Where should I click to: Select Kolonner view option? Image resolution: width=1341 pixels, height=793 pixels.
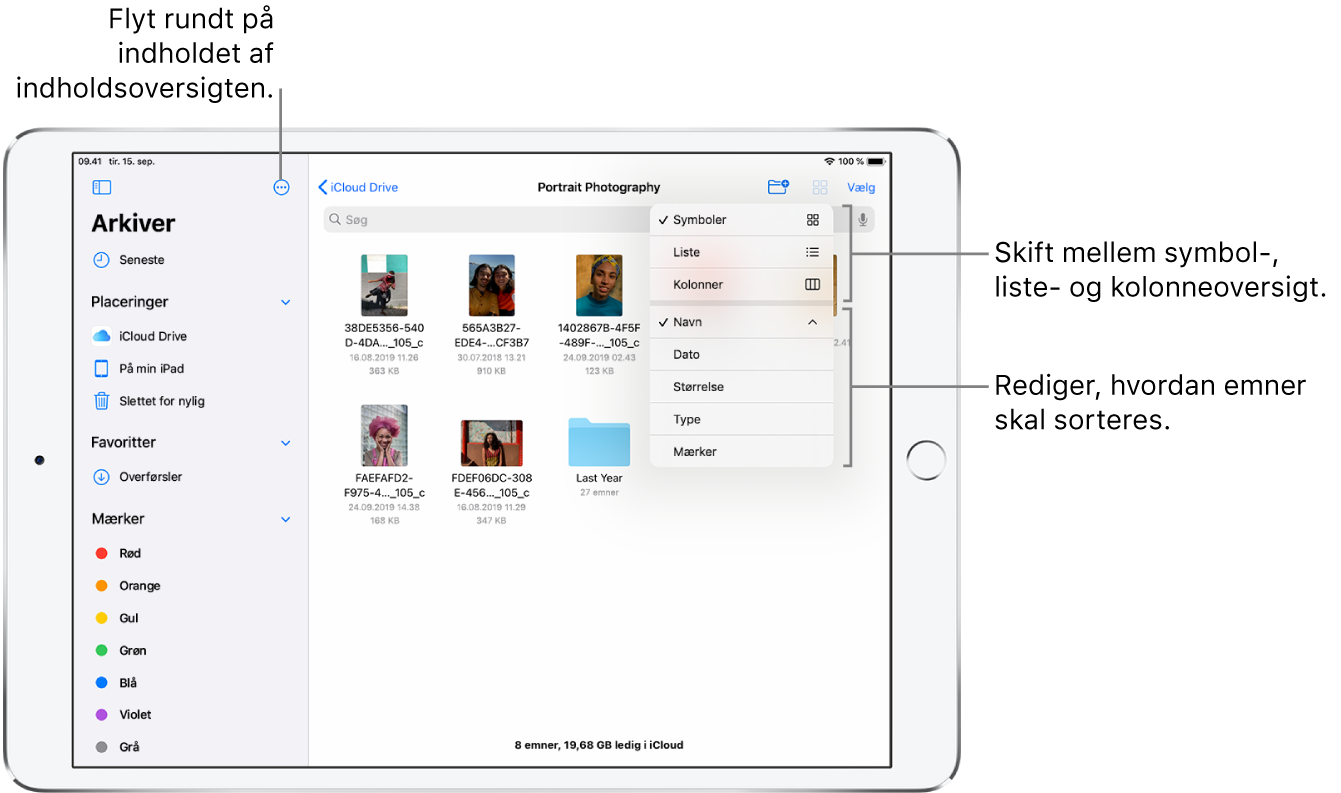coord(741,285)
